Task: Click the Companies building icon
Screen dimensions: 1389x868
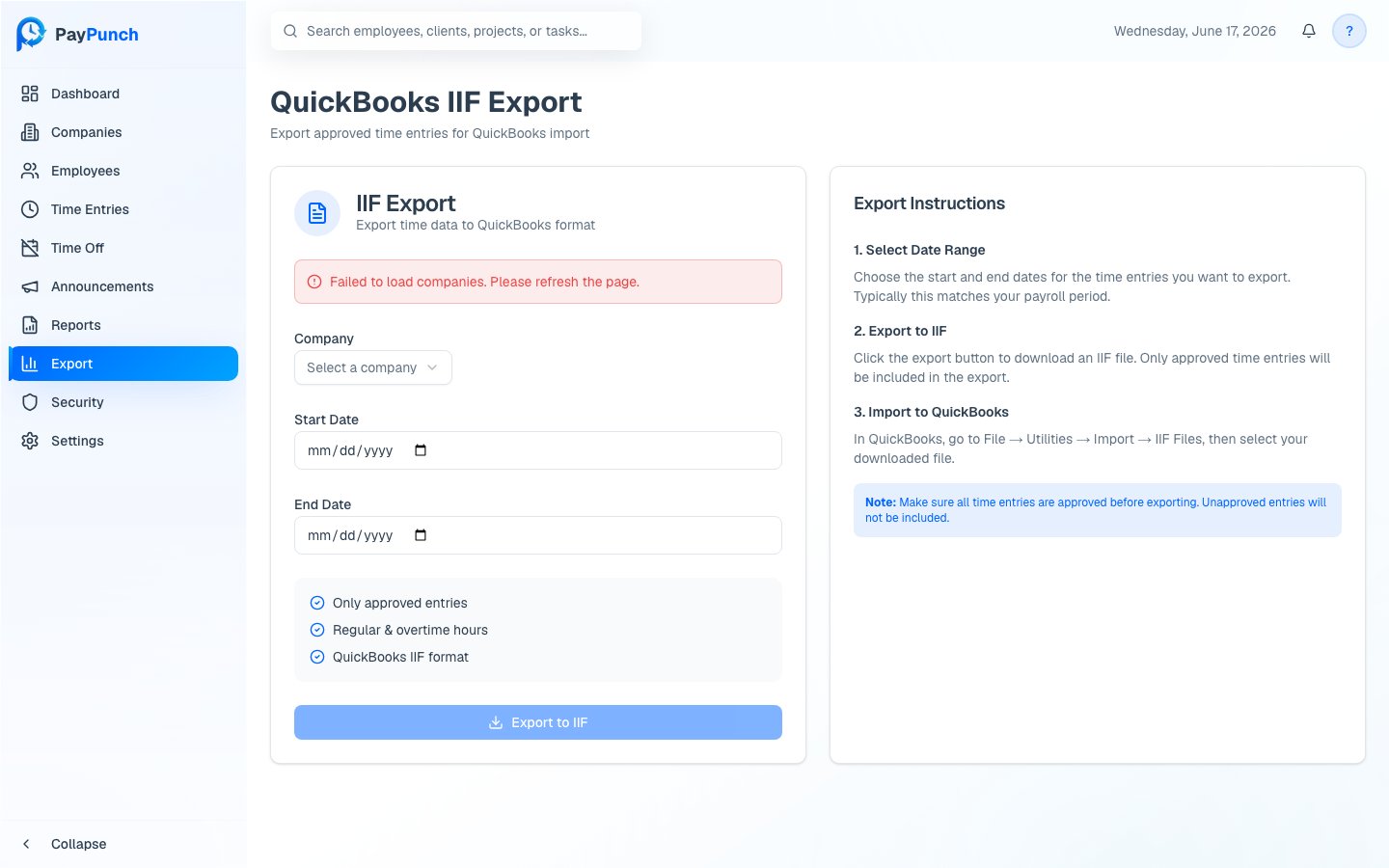Action: pyautogui.click(x=30, y=132)
